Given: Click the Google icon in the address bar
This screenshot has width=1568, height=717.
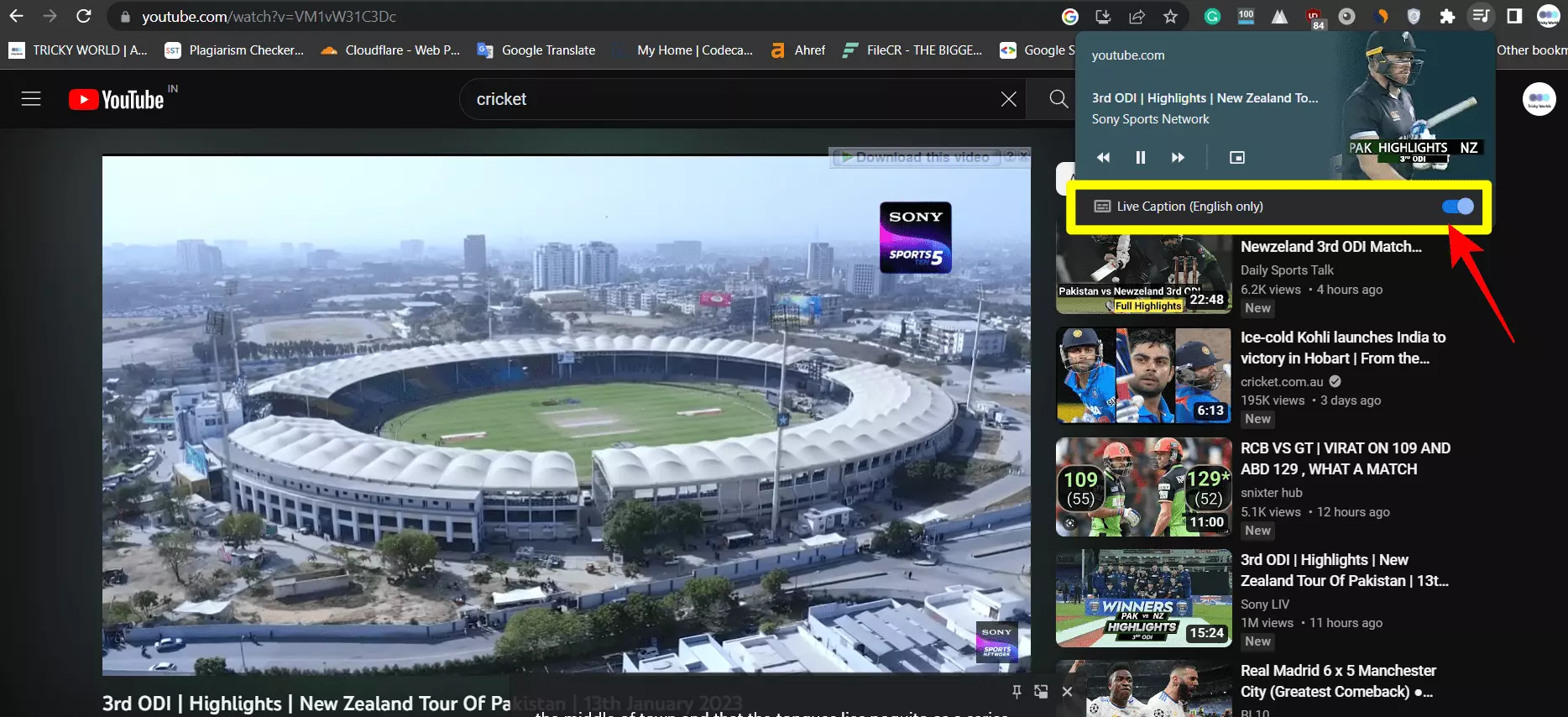Looking at the screenshot, I should (x=1070, y=17).
